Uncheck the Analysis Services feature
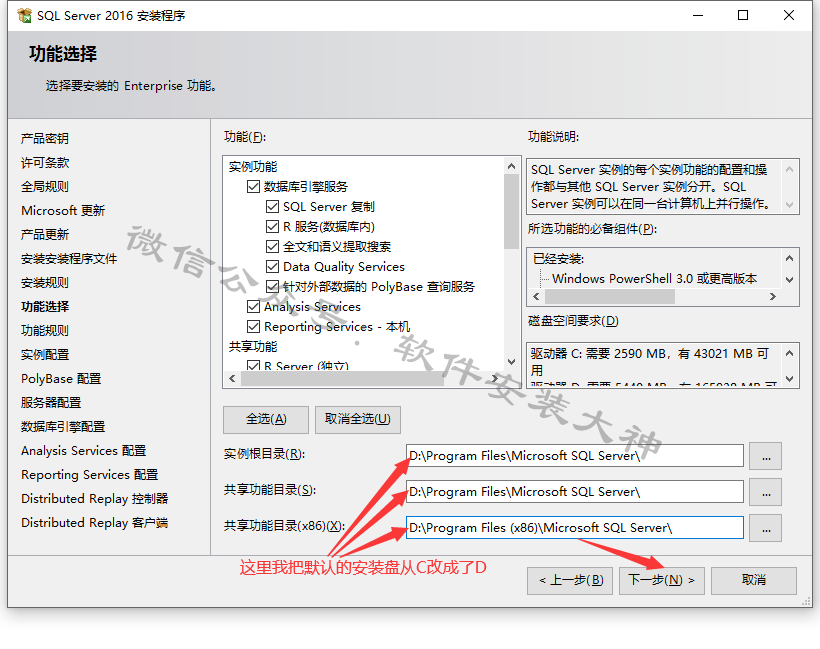820x649 pixels. (253, 306)
